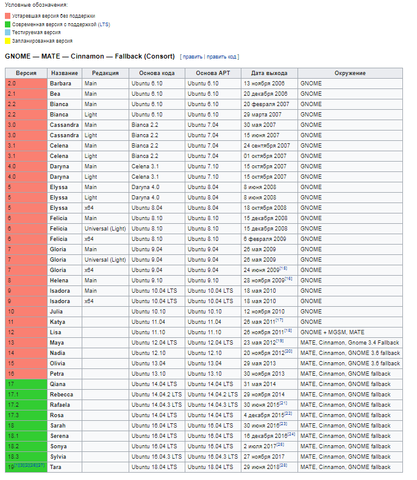Select the "Katya" name cell
Screen dimensions: 417x480
point(64,322)
